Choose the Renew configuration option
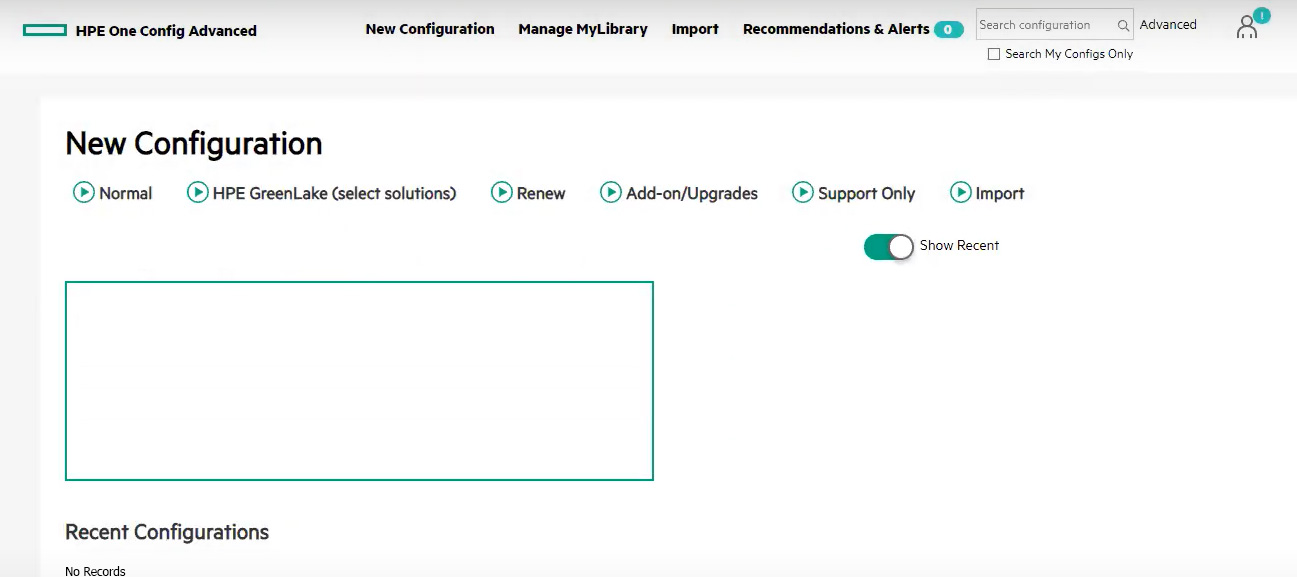1297x577 pixels. (541, 193)
